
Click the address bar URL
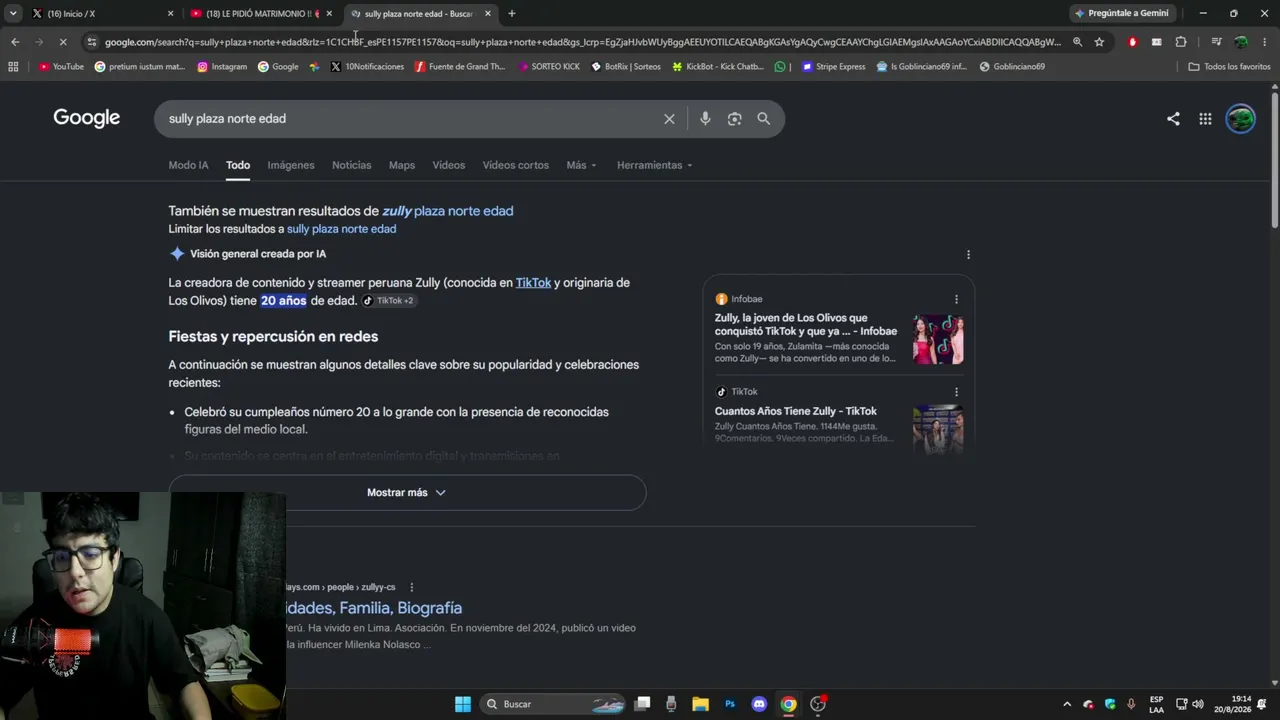(x=583, y=42)
